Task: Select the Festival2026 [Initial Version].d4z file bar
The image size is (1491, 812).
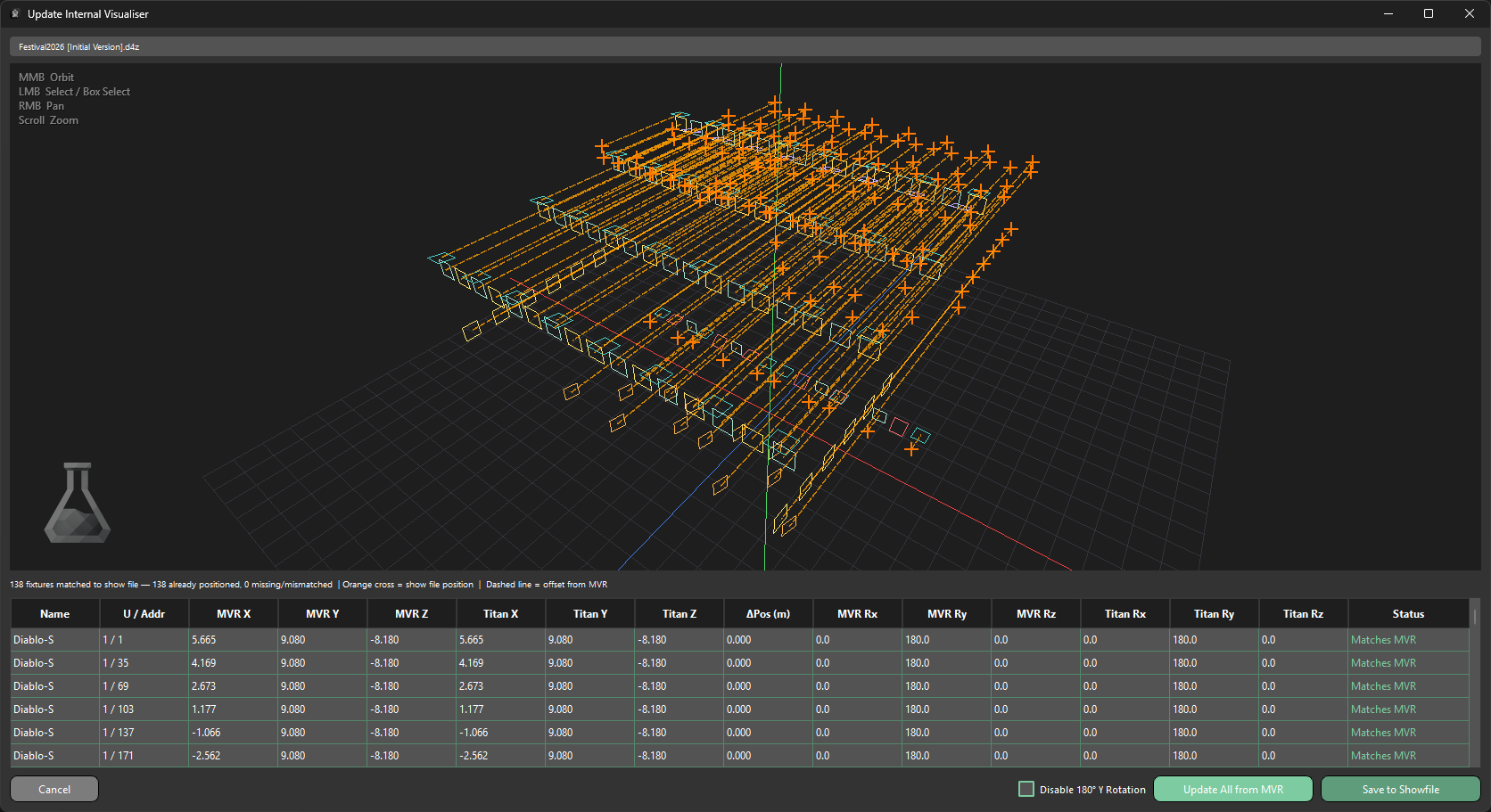Action: 745,46
